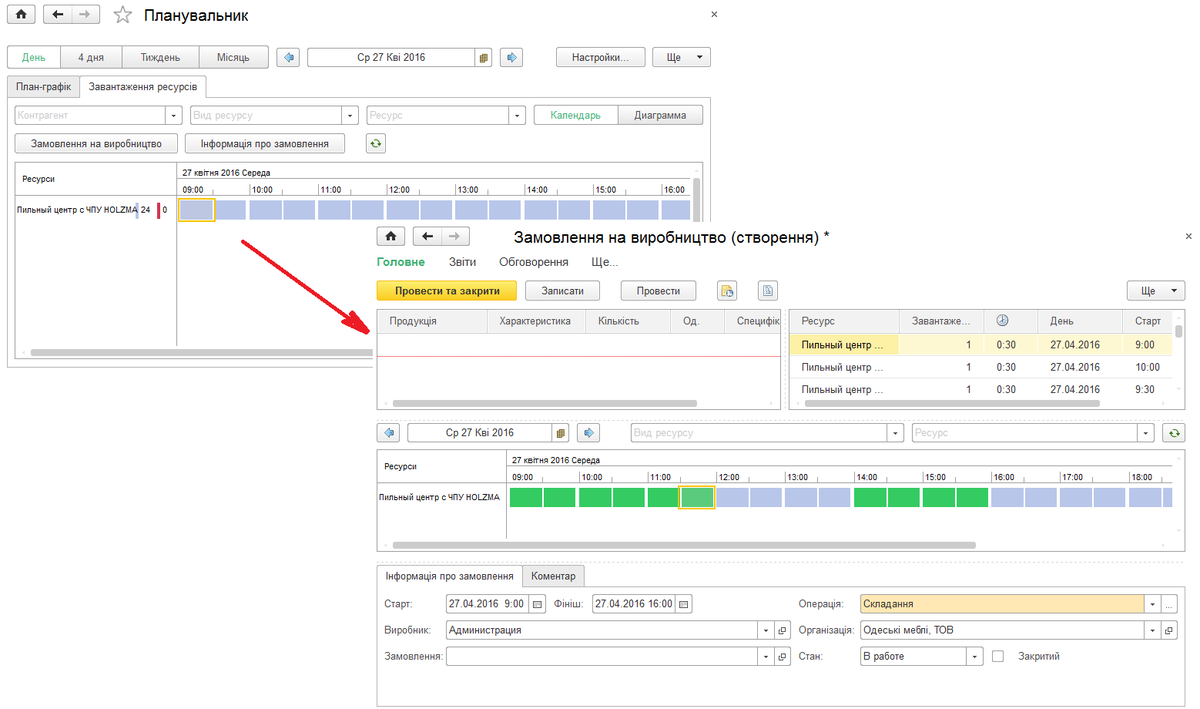Go to next day in Планувальник toolbar
1200x709 pixels.
click(x=512, y=57)
